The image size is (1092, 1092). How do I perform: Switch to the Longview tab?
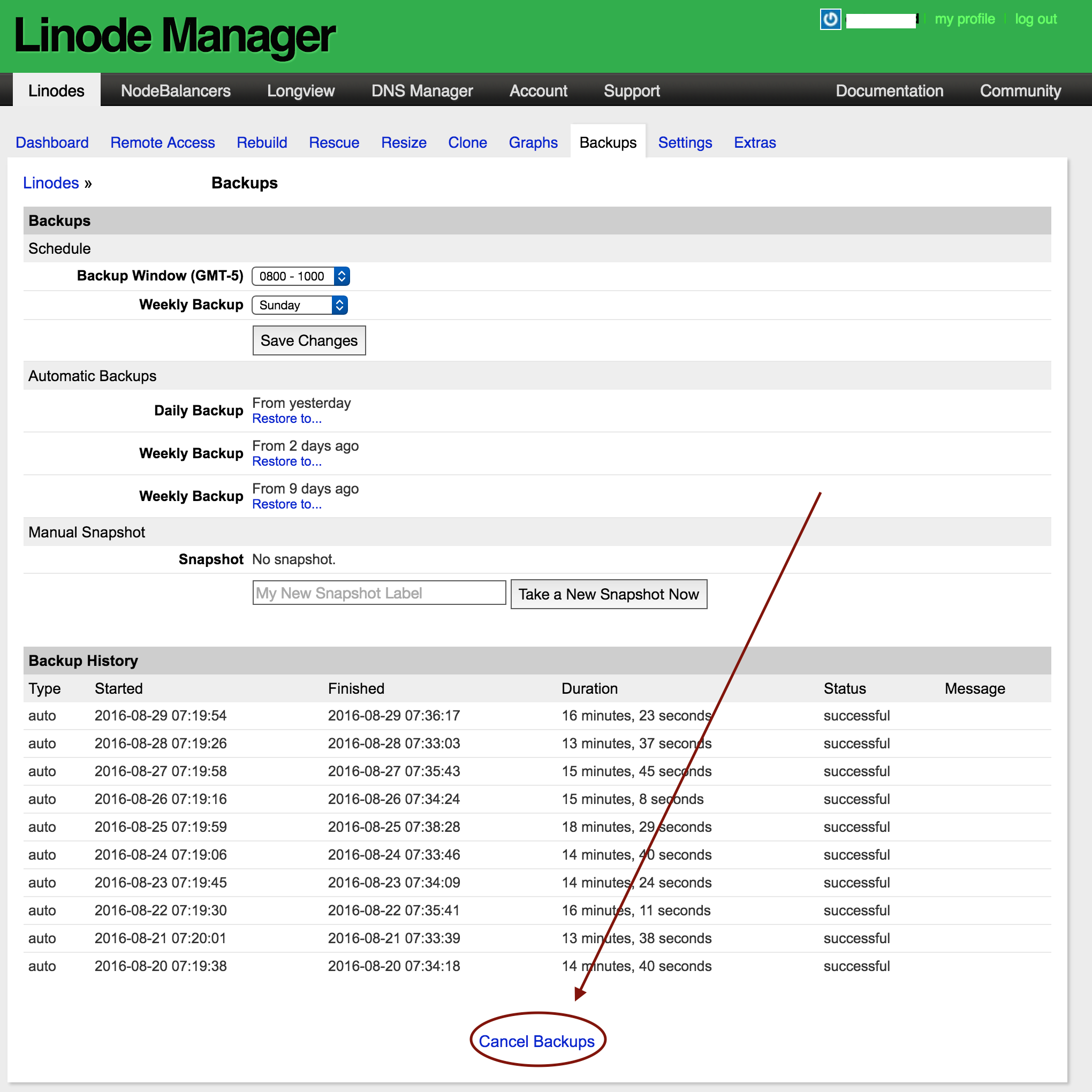tap(301, 90)
